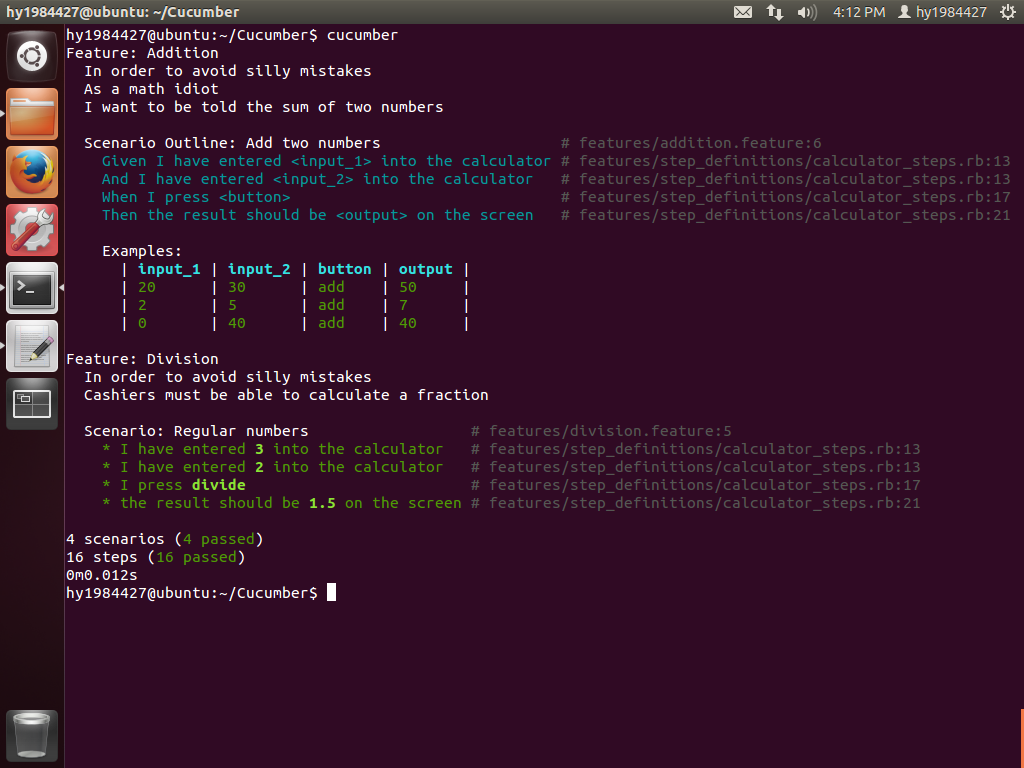Open the network connection indicator

point(775,12)
